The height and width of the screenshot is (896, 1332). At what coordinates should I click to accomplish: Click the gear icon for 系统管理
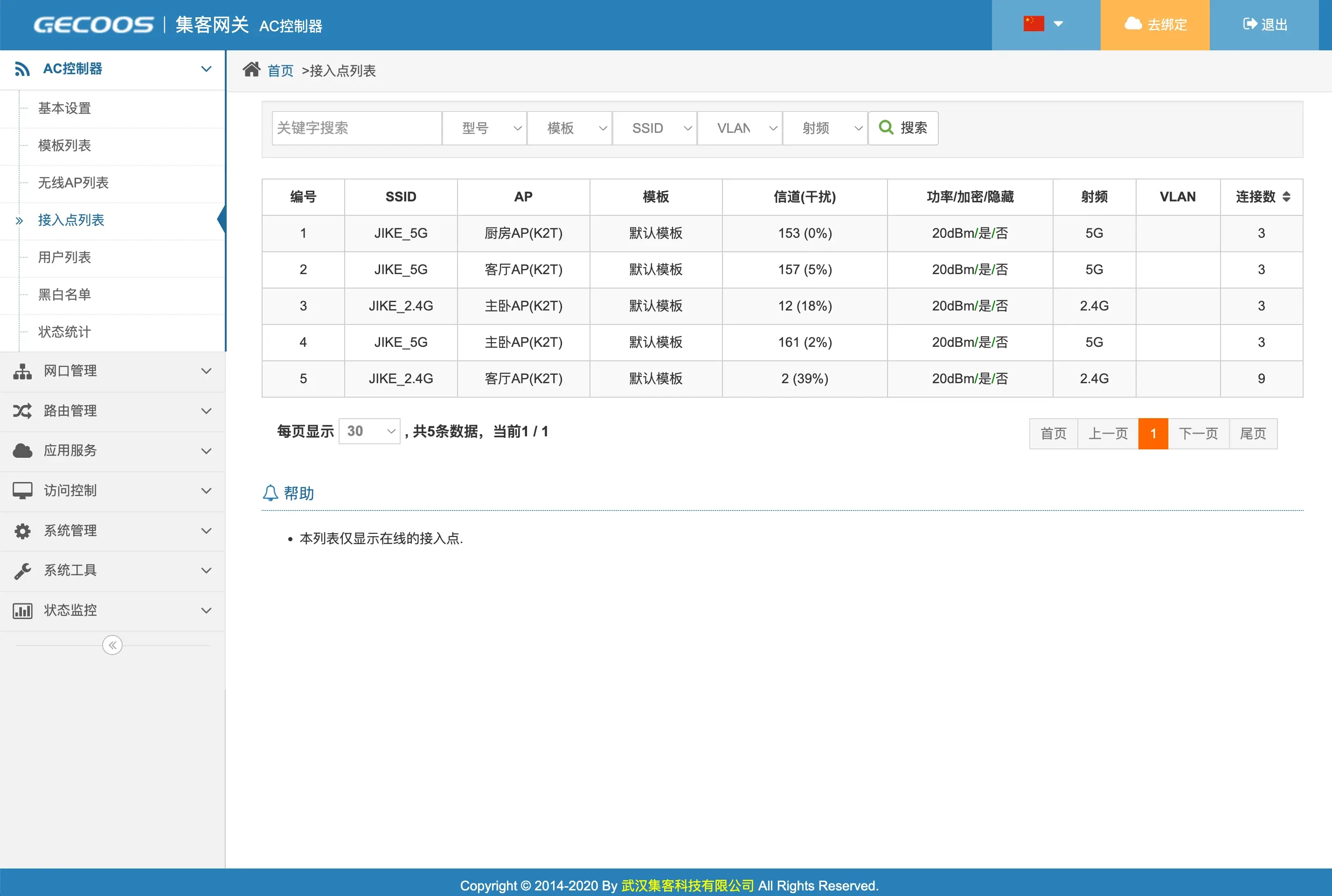[x=22, y=531]
